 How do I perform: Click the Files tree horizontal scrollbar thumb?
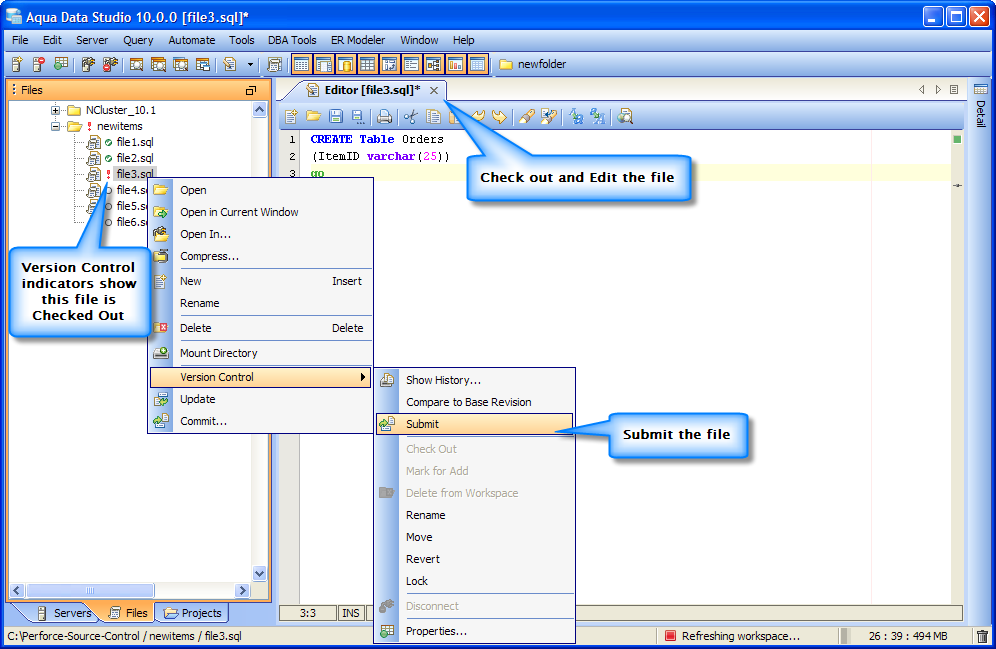(90, 591)
